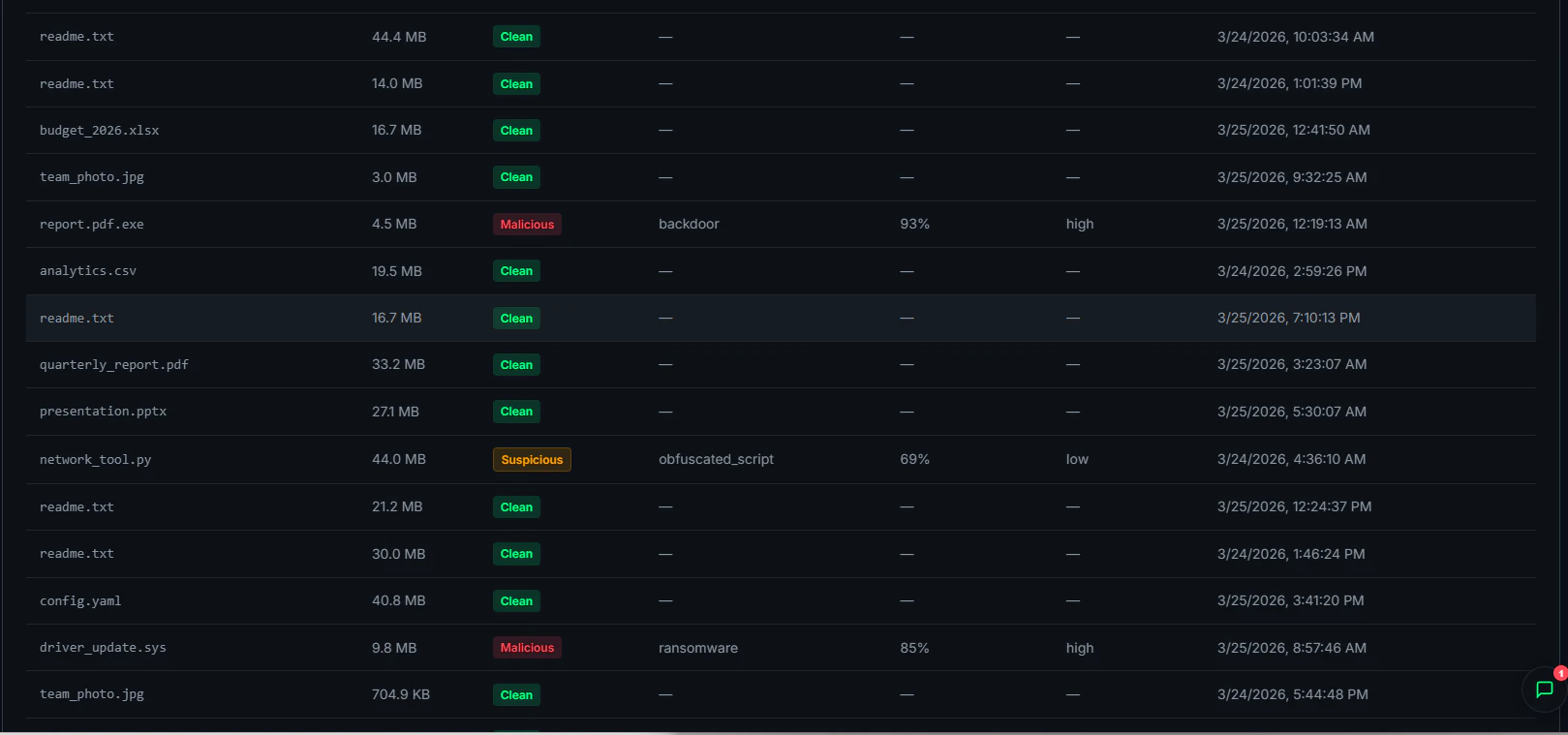Click the backdoor threat type cell
Image resolution: width=1568 pixels, height=735 pixels.
coord(689,224)
